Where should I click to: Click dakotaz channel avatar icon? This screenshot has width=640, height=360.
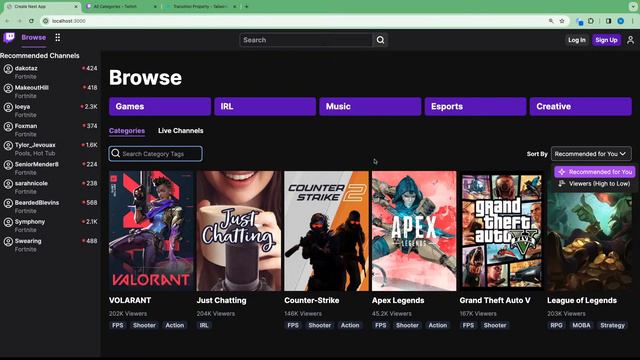8,69
